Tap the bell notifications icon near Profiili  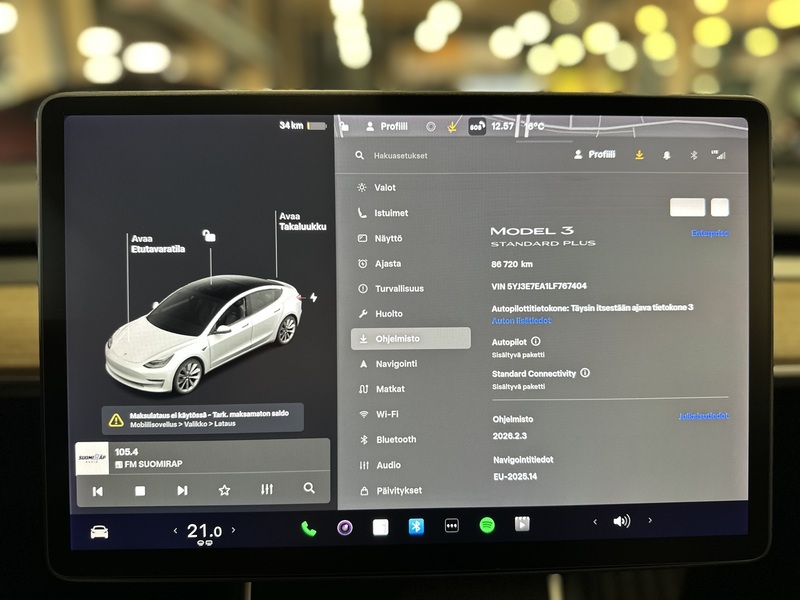tap(667, 155)
